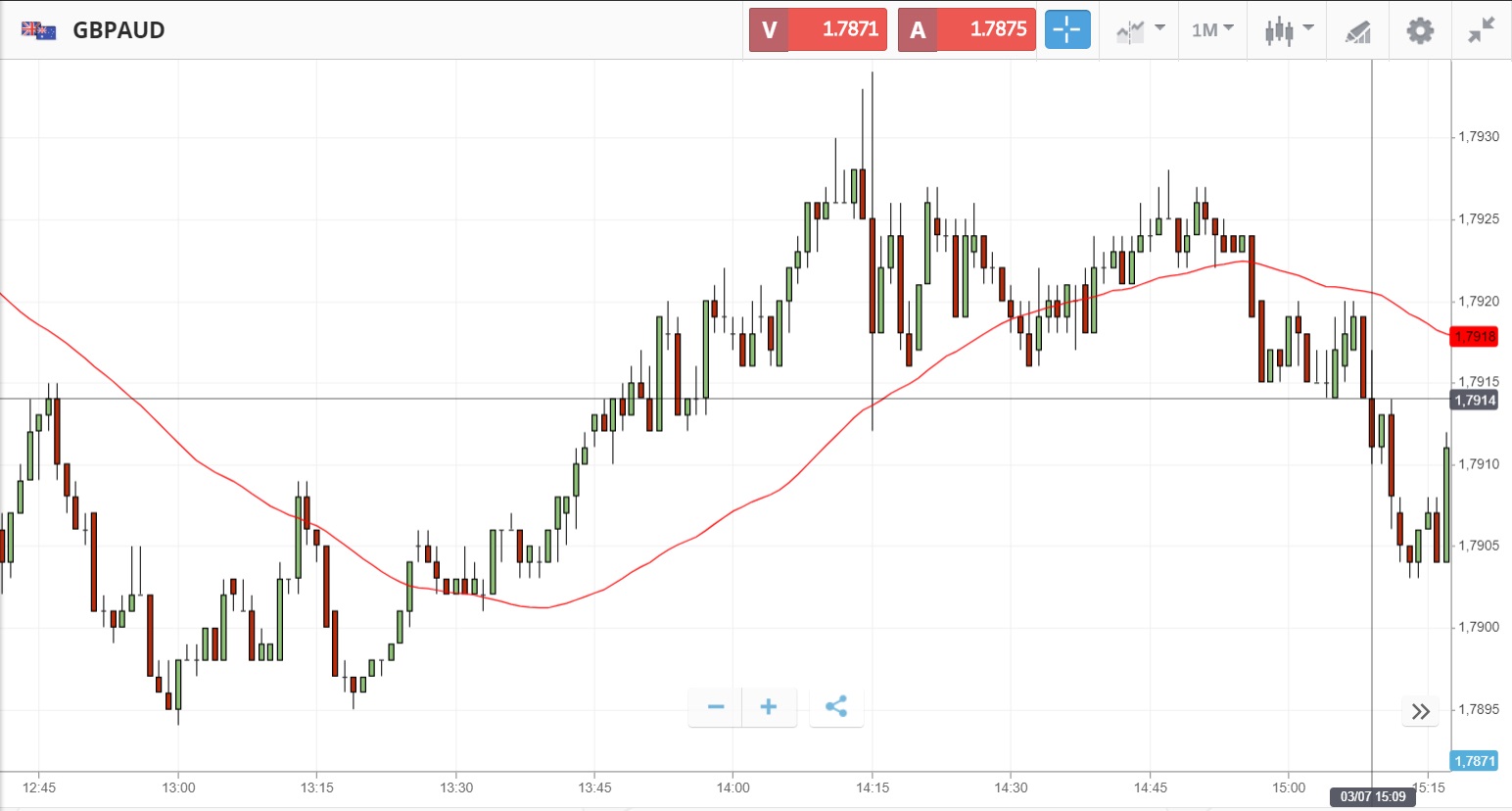Image resolution: width=1512 pixels, height=811 pixels.
Task: Open the 1M timeframe dropdown
Action: pyautogui.click(x=1212, y=30)
